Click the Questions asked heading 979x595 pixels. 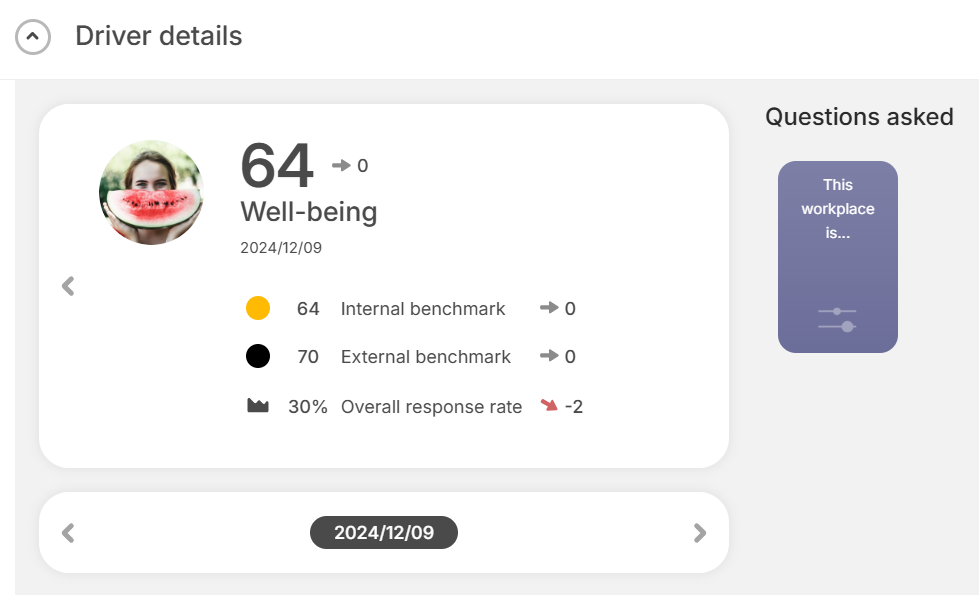pos(859,117)
